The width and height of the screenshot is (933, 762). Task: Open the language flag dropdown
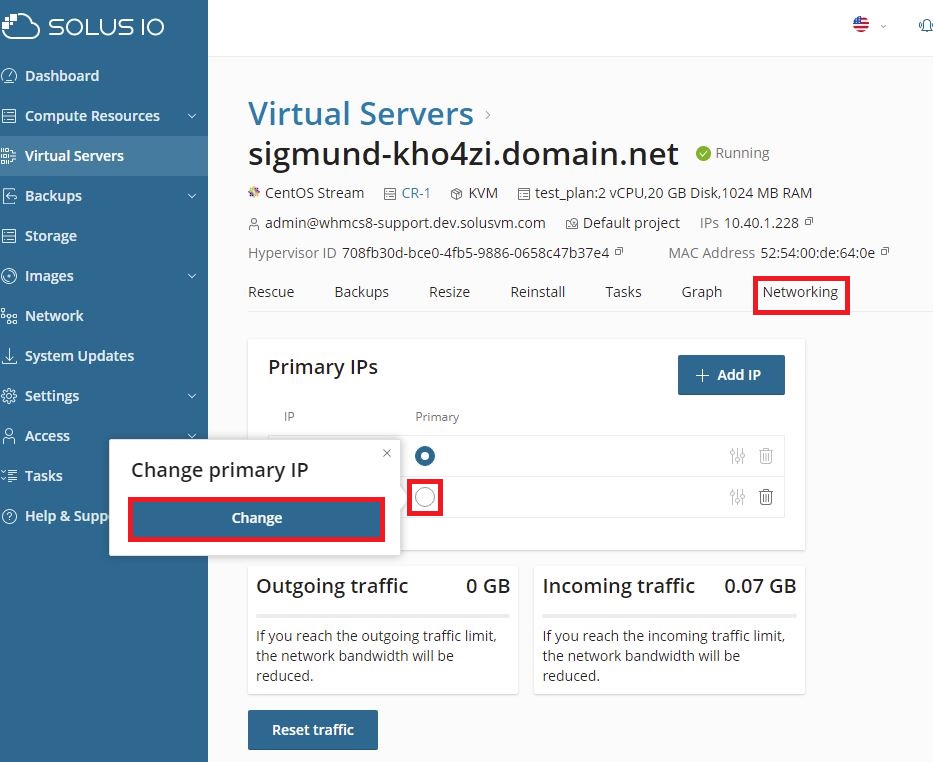coord(868,25)
